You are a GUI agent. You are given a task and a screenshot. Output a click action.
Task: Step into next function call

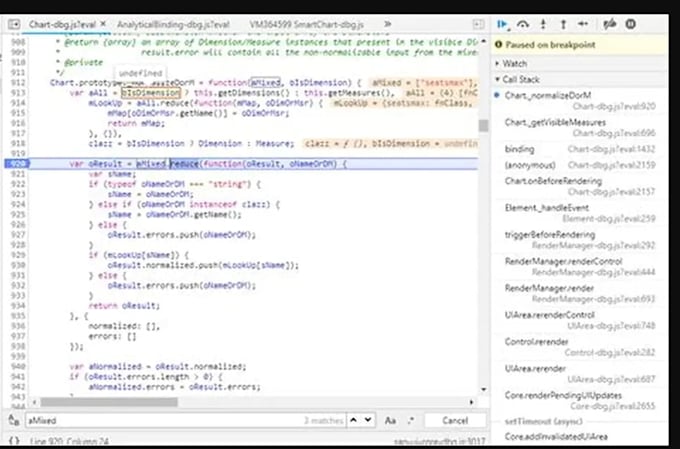point(543,24)
